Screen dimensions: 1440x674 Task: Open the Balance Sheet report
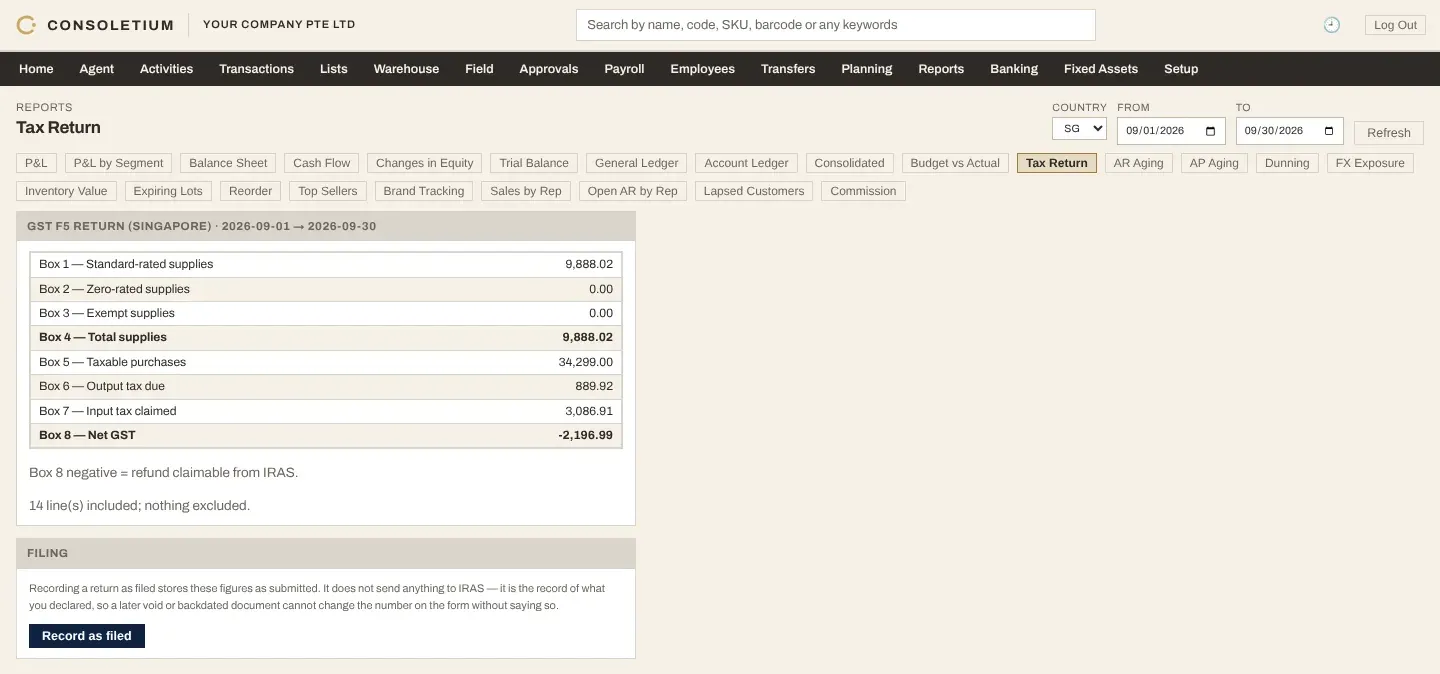(228, 163)
